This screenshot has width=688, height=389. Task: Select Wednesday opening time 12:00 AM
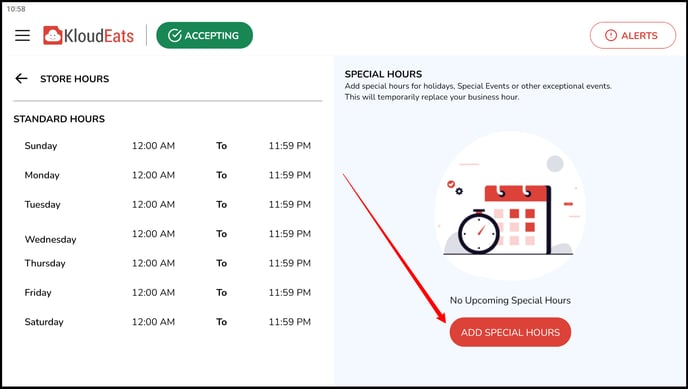(x=153, y=234)
